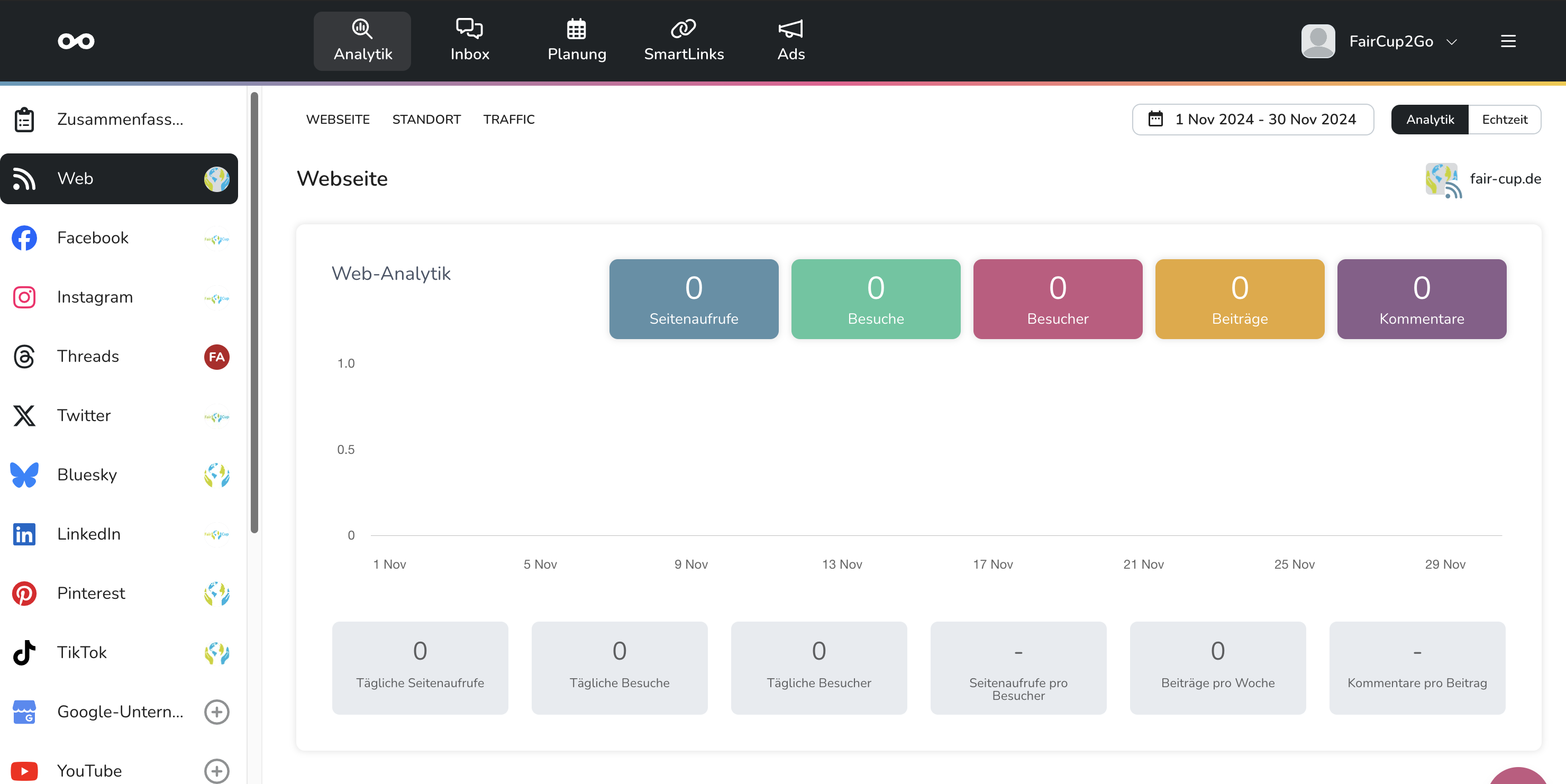1566x784 pixels.
Task: Click the calendar icon in date picker
Action: [x=1155, y=119]
